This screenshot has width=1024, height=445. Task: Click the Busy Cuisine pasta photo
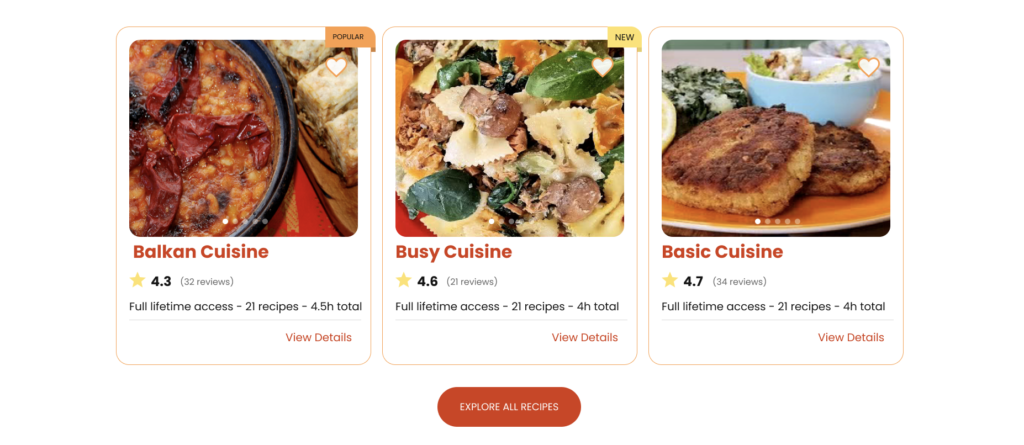point(509,138)
